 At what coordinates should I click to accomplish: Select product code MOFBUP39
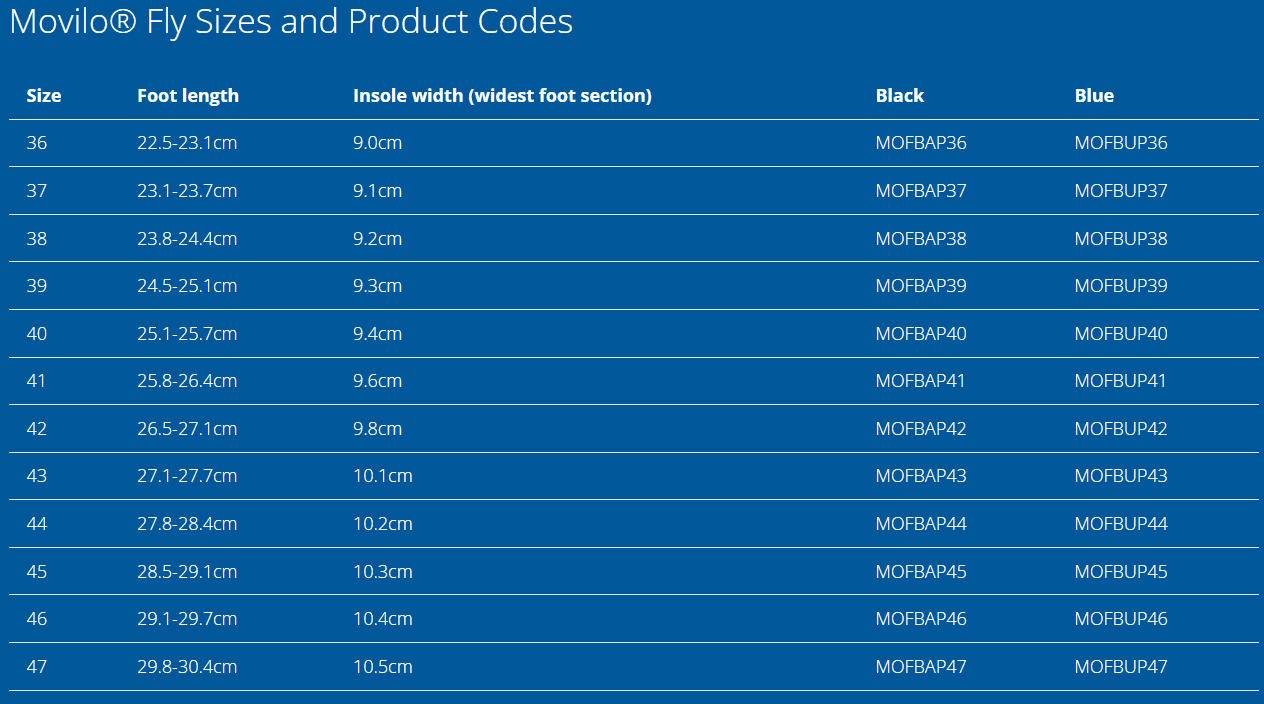pos(1121,286)
